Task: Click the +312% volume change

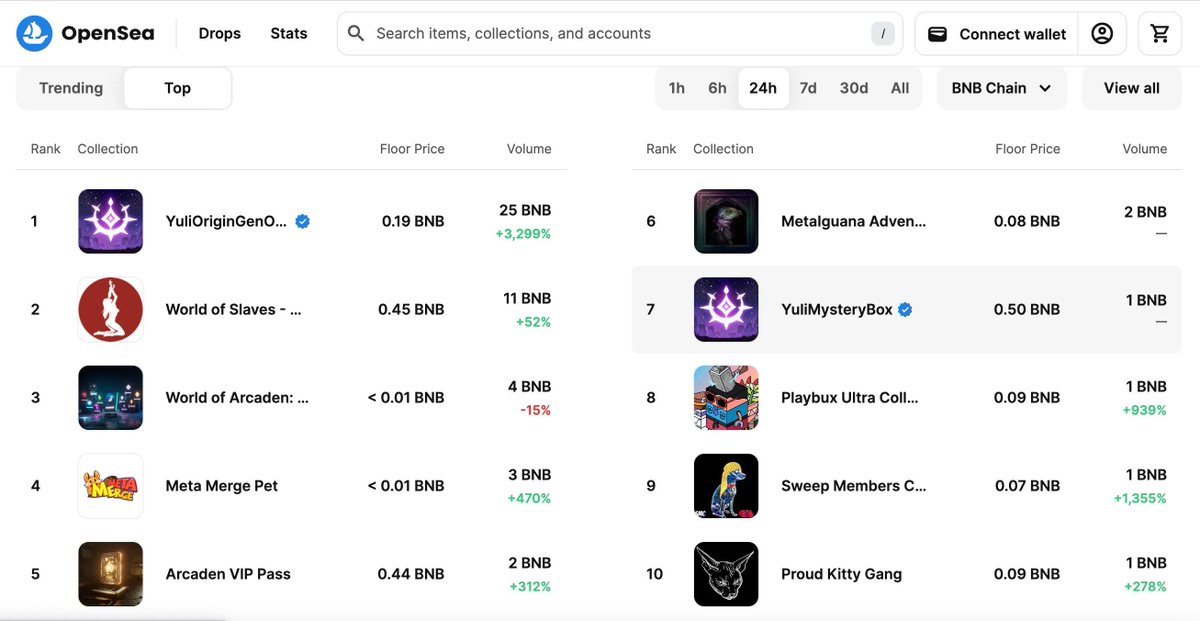Action: pos(530,586)
